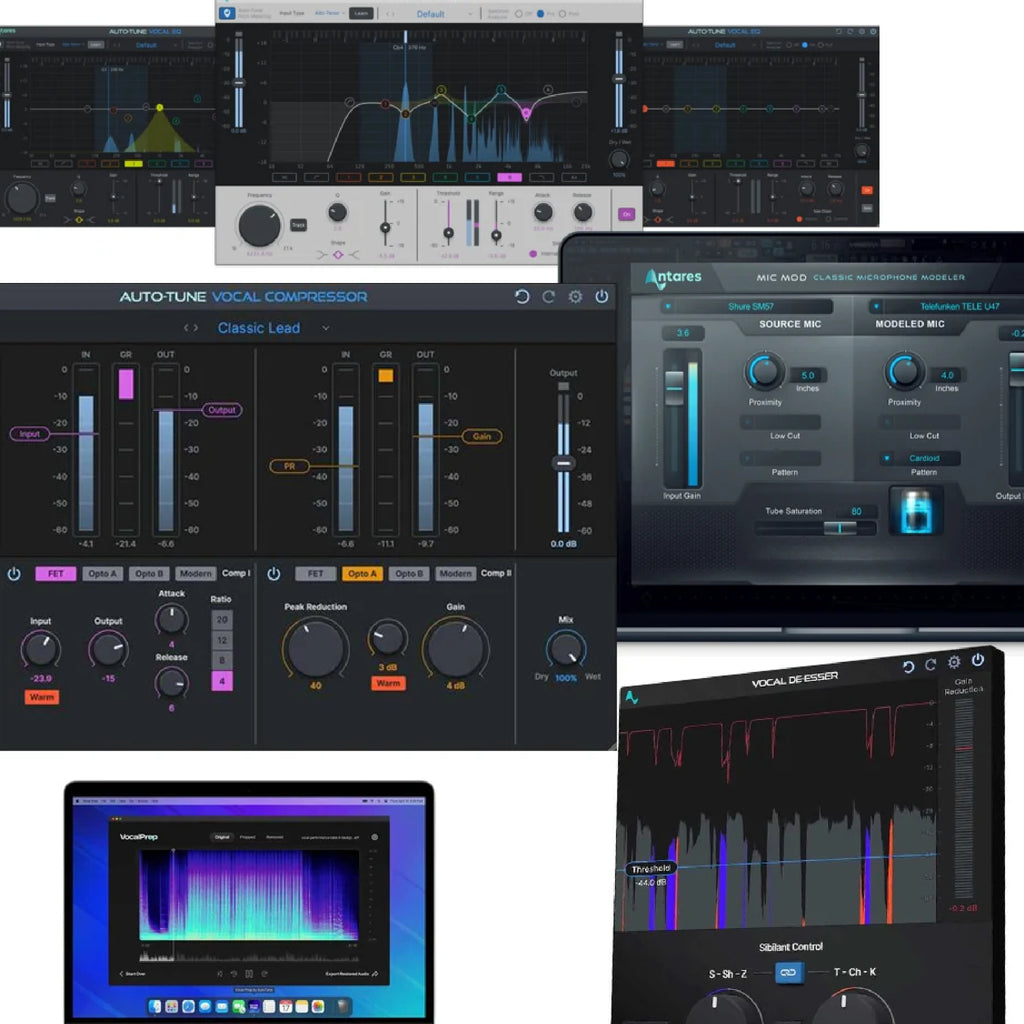Open Vocal Compressor settings gear

click(x=575, y=297)
